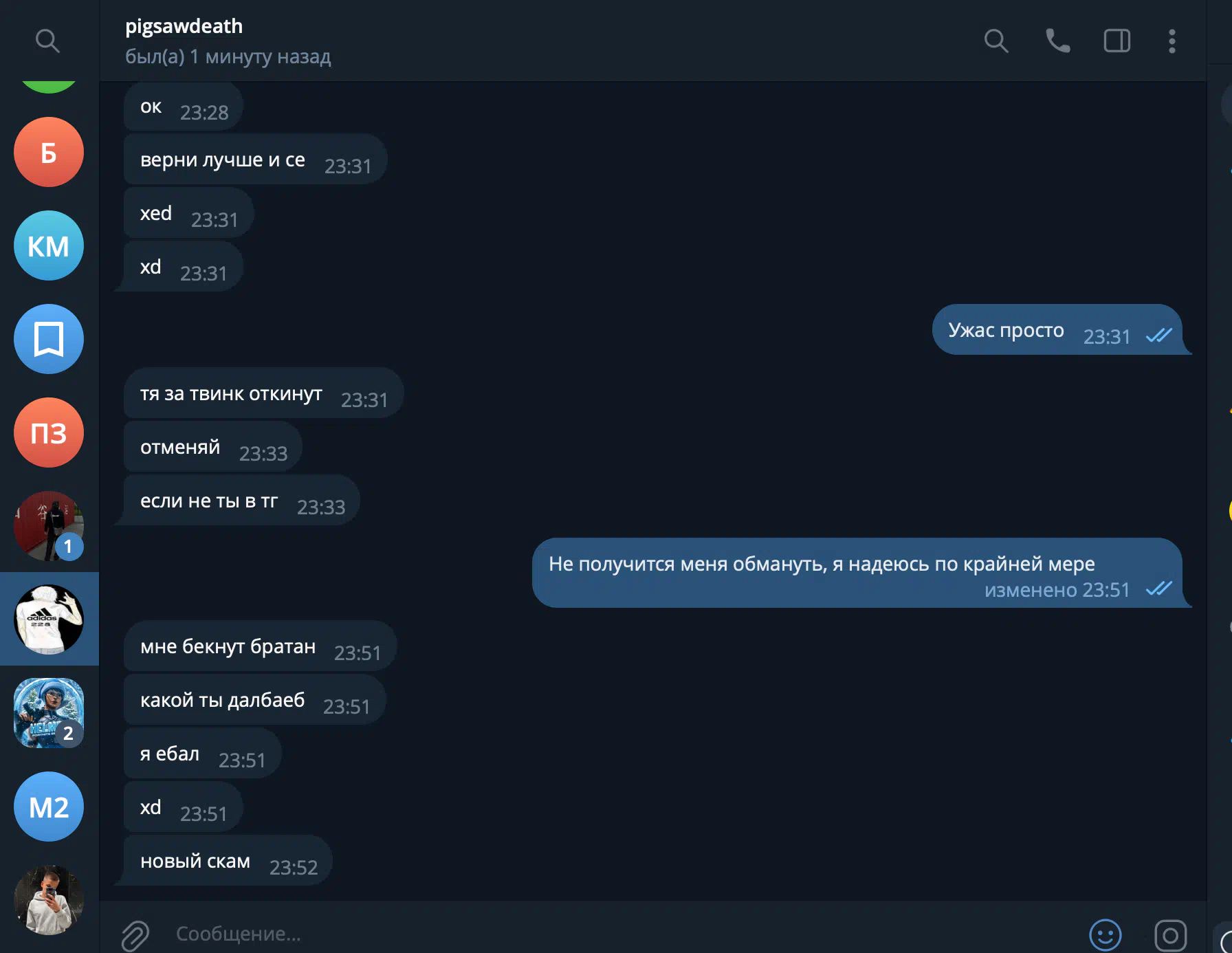Select the М2 chat avatar
Image resolution: width=1232 pixels, height=953 pixels.
49,807
